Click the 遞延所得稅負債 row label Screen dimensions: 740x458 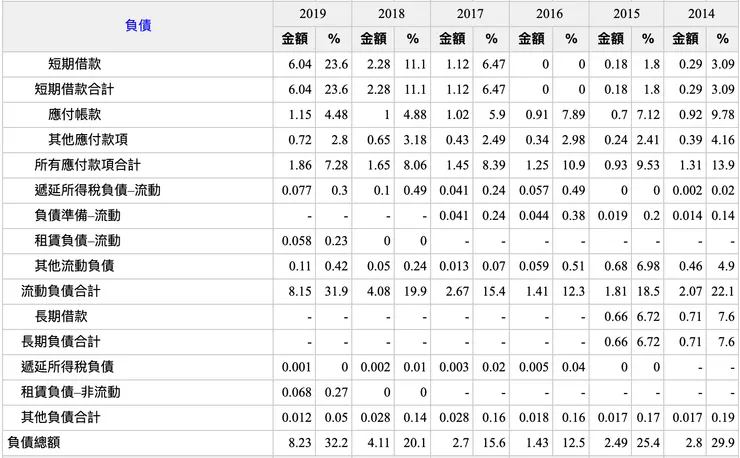tap(67, 367)
